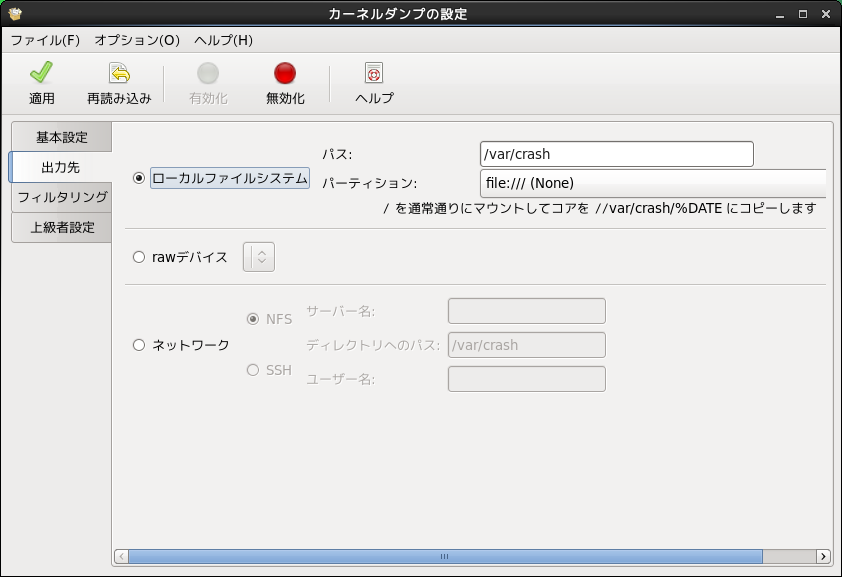This screenshot has width=842, height=577.
Task: Open the ヘルプ(H) menu
Action: [223, 40]
